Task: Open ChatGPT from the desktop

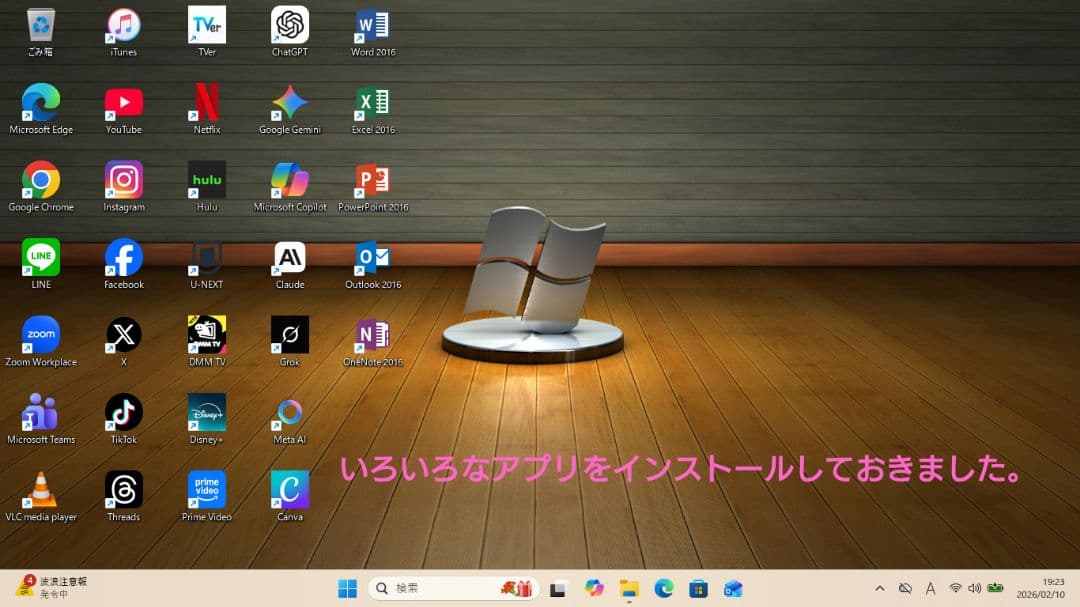Action: [289, 22]
